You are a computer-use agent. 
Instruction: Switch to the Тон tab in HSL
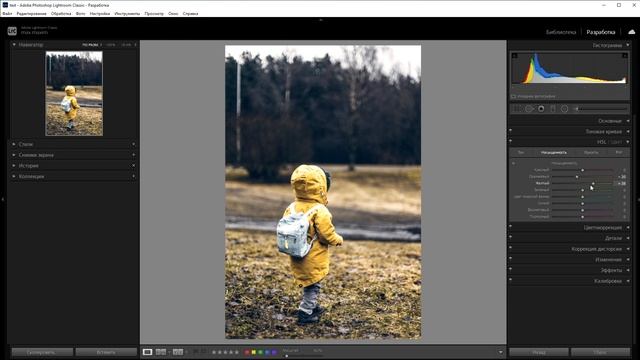click(x=521, y=152)
